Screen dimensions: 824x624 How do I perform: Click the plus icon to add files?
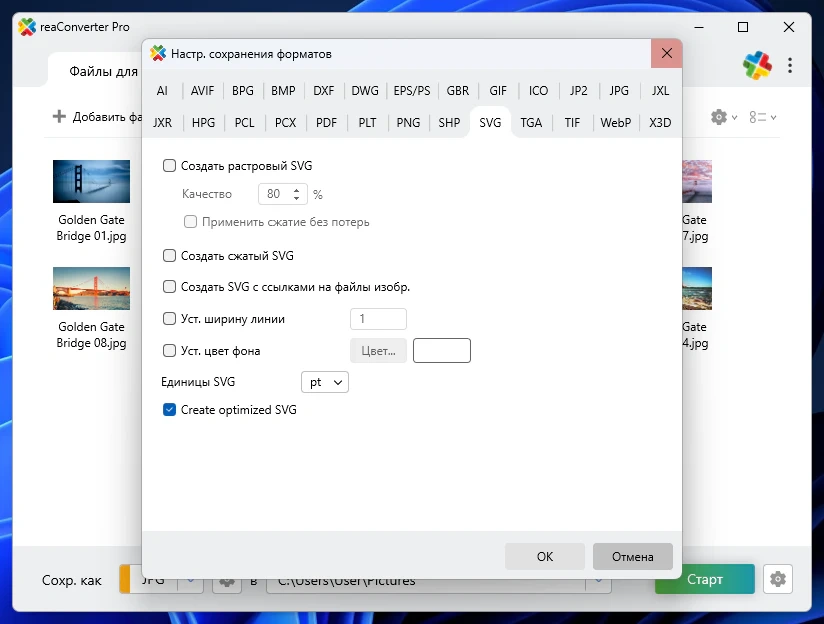click(59, 117)
